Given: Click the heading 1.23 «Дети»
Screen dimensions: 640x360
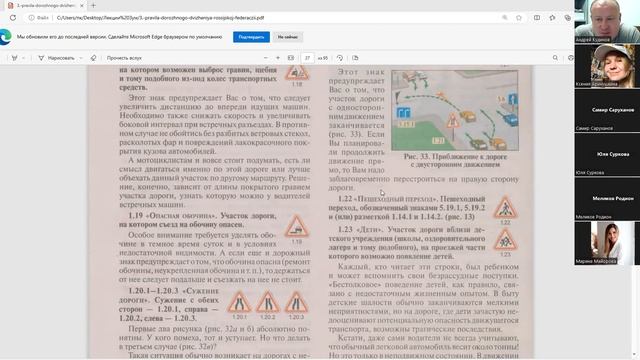Looking at the screenshot, I should tap(361, 230).
